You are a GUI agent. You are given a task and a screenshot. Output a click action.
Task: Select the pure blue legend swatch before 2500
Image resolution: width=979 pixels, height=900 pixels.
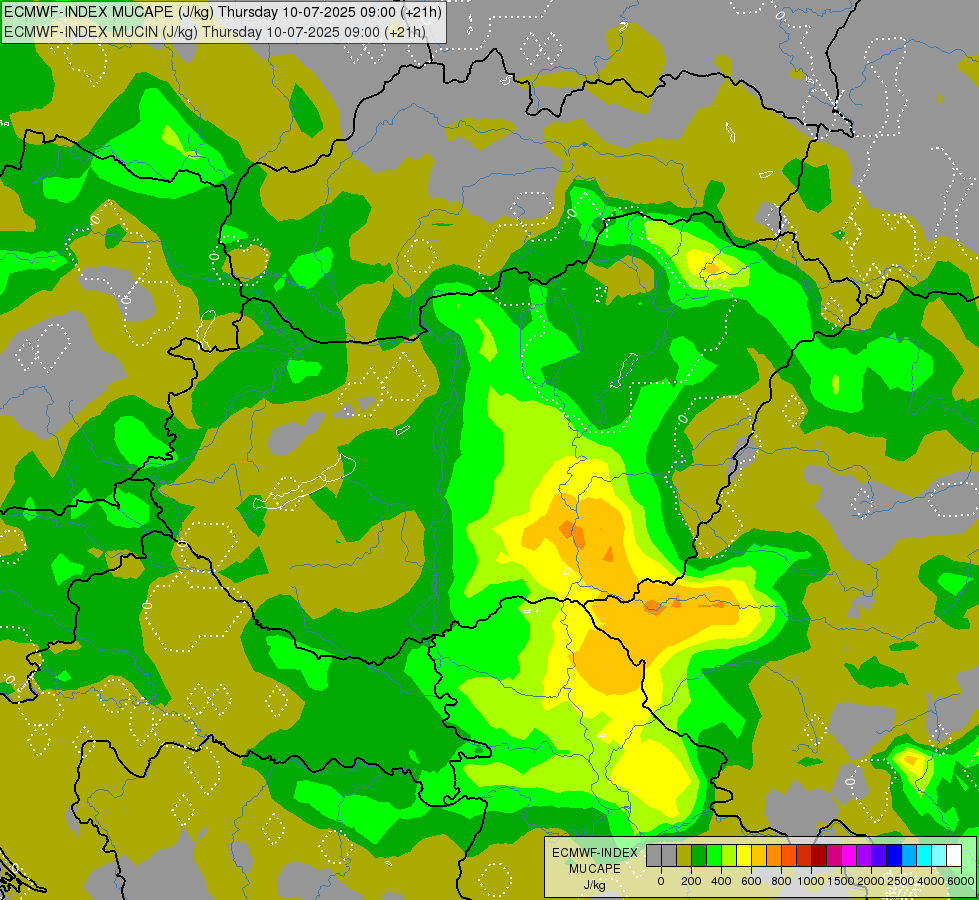[895, 855]
